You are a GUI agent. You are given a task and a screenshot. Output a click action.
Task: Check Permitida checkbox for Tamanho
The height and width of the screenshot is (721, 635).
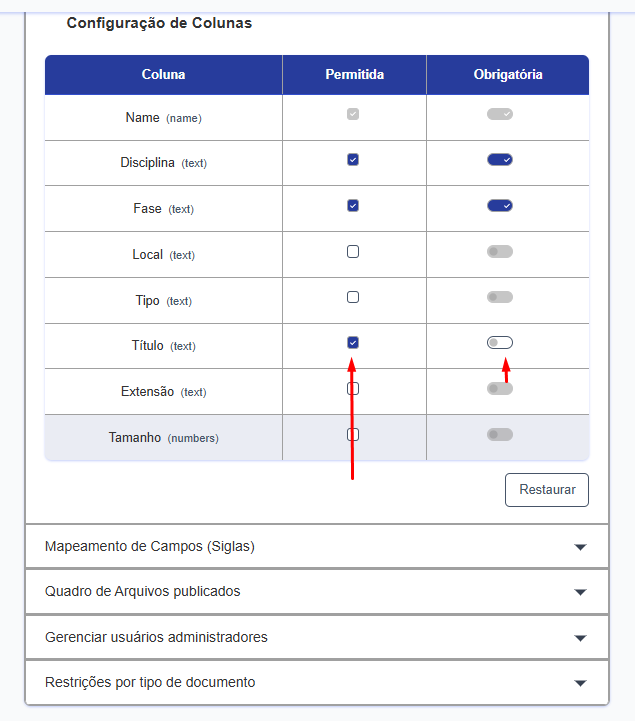coord(353,434)
